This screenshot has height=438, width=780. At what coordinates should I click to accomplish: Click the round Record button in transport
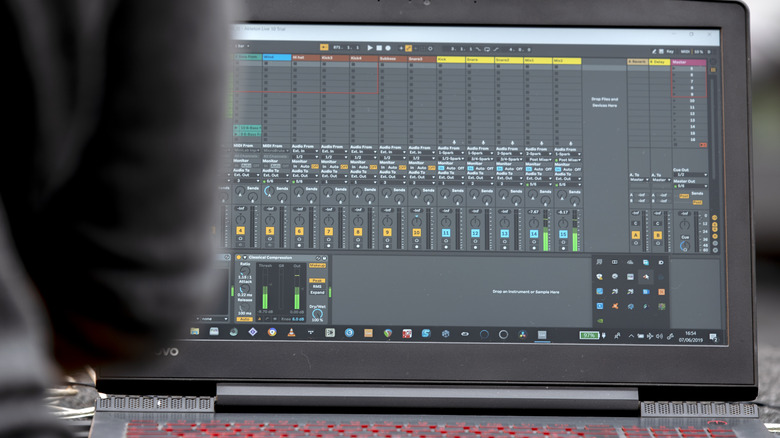point(388,48)
